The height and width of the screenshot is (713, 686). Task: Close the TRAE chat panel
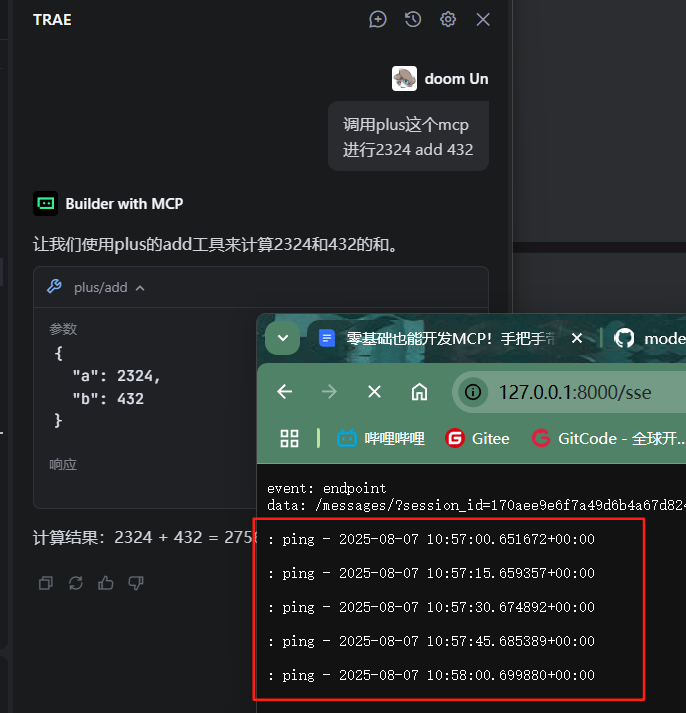pyautogui.click(x=483, y=20)
